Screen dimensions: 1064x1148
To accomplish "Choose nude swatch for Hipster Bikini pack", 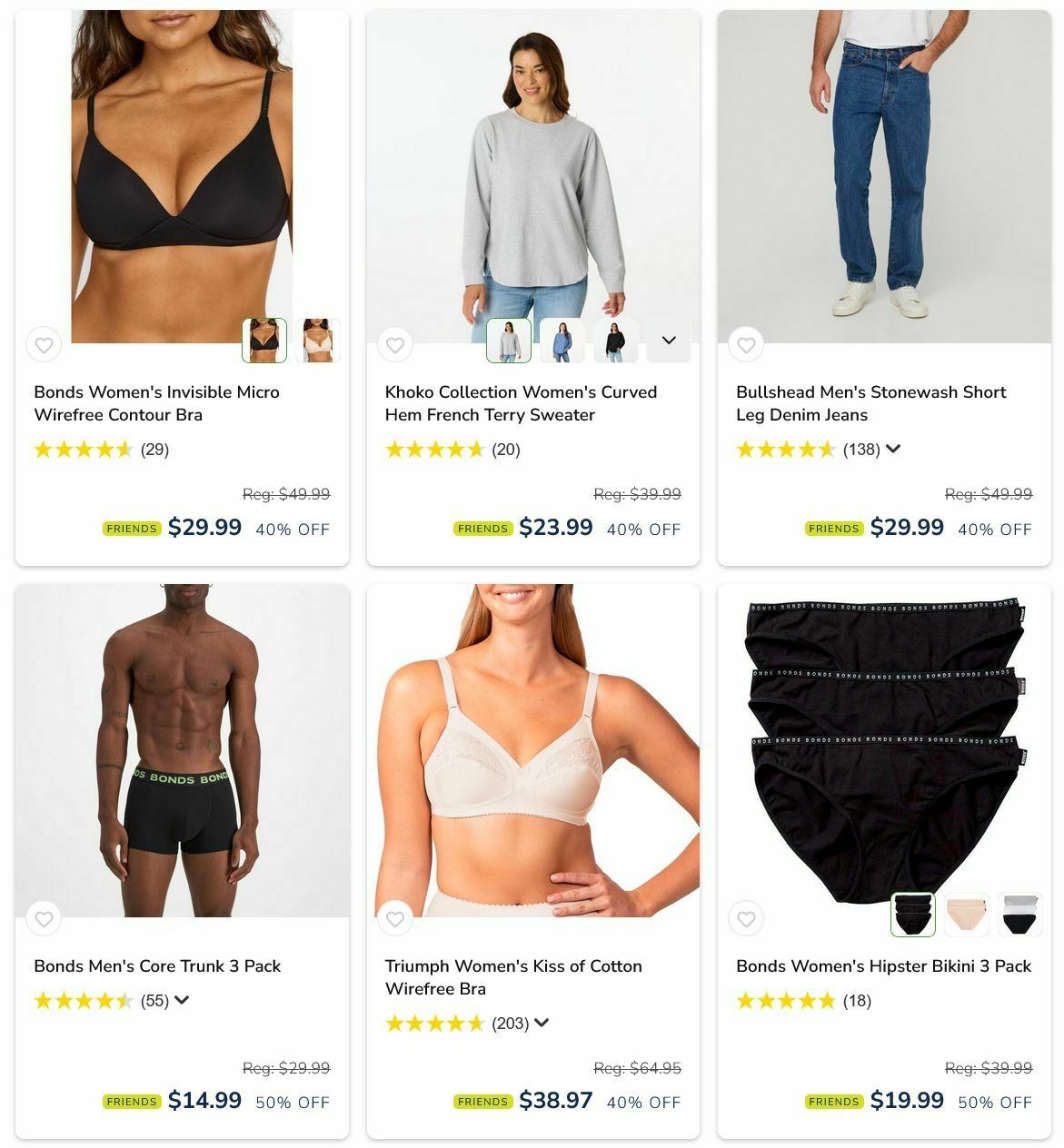I will point(967,915).
